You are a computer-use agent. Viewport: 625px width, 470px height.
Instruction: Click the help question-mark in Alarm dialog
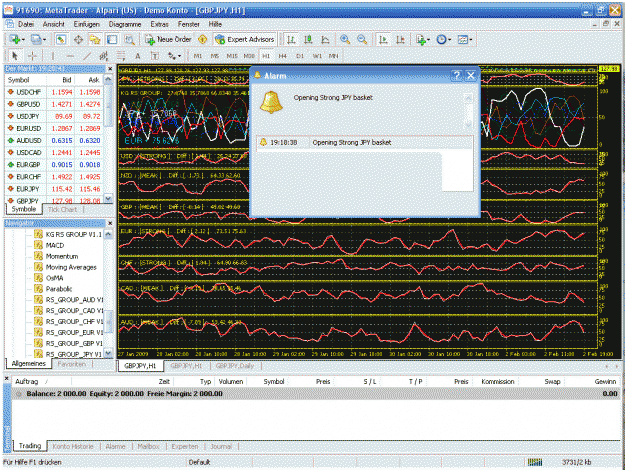pyautogui.click(x=457, y=75)
